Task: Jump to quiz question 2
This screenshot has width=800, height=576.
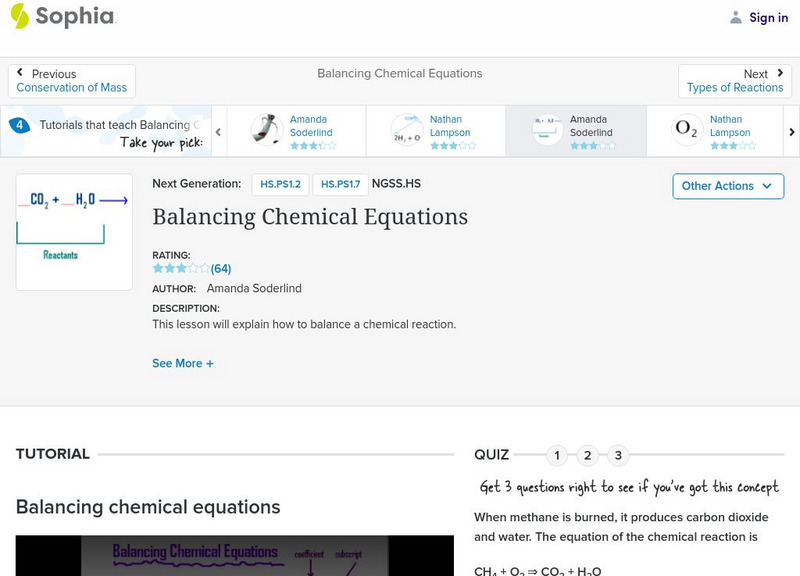Action: [588, 456]
